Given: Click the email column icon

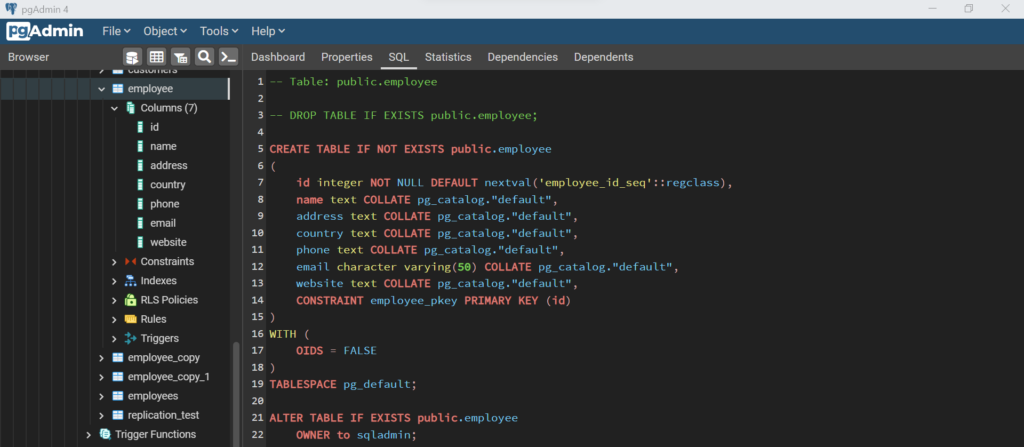Looking at the screenshot, I should (x=140, y=223).
